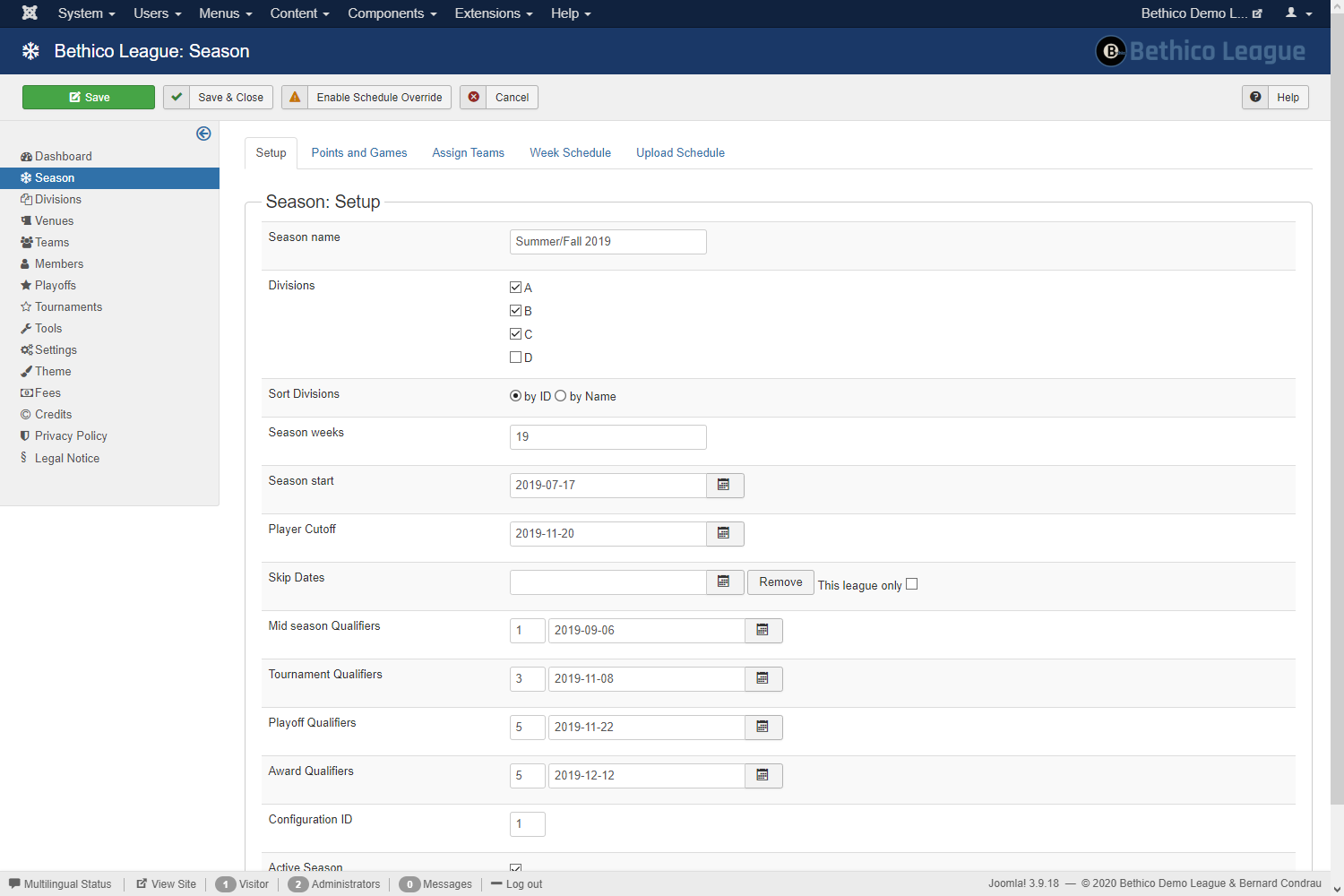Open calendar picker for Tournament Qualifiers date
This screenshot has width=1344, height=896.
(x=762, y=678)
